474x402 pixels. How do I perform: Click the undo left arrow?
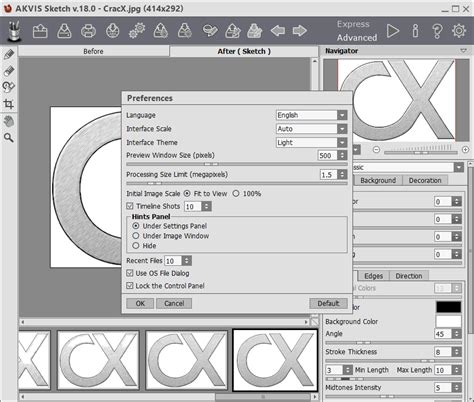point(278,31)
